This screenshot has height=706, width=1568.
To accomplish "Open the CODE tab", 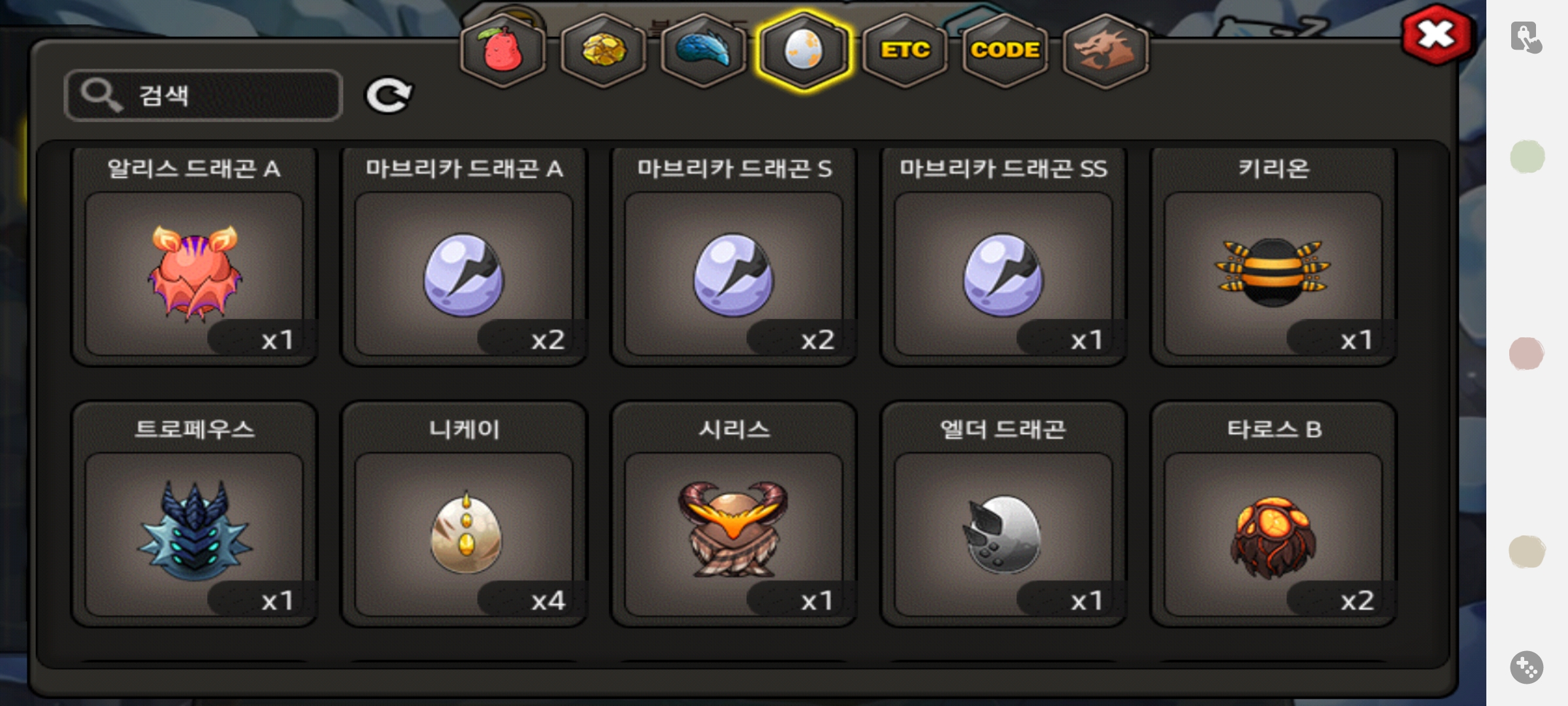I will pos(1005,51).
